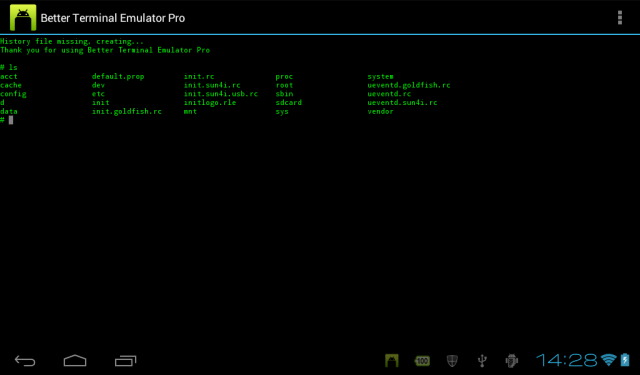Tap the 'mnt' directory entry

coord(190,111)
